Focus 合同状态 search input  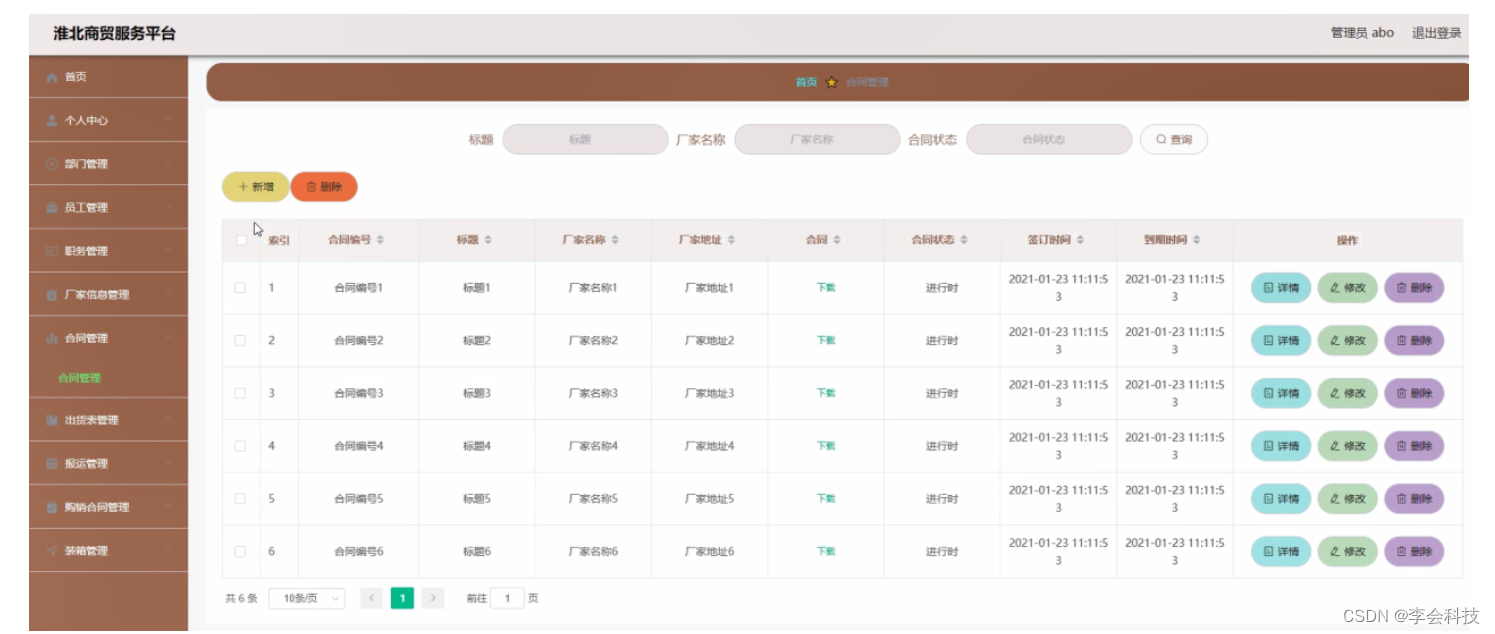pyautogui.click(x=1049, y=140)
